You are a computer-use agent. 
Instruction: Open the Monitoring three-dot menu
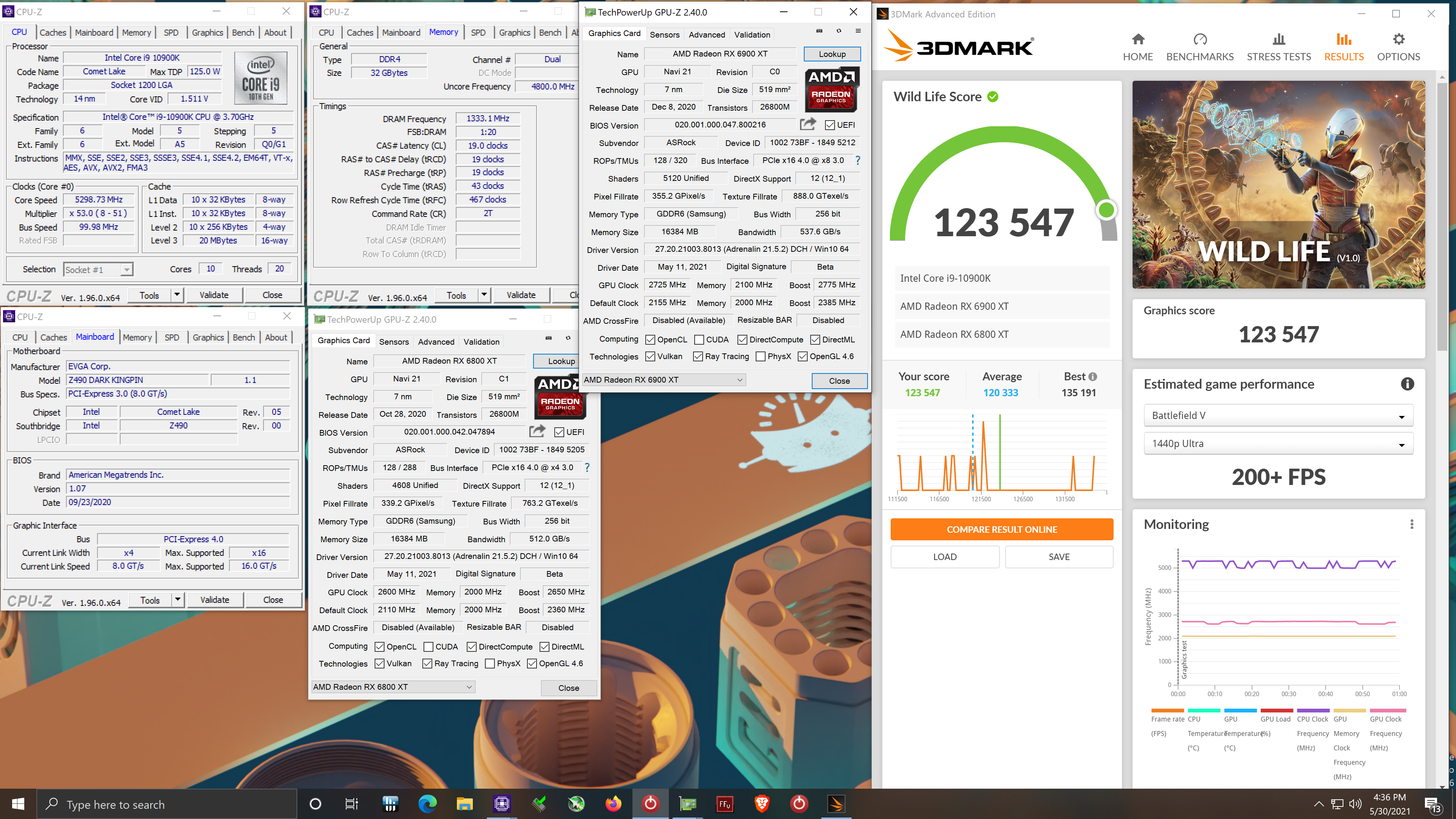pyautogui.click(x=1411, y=524)
